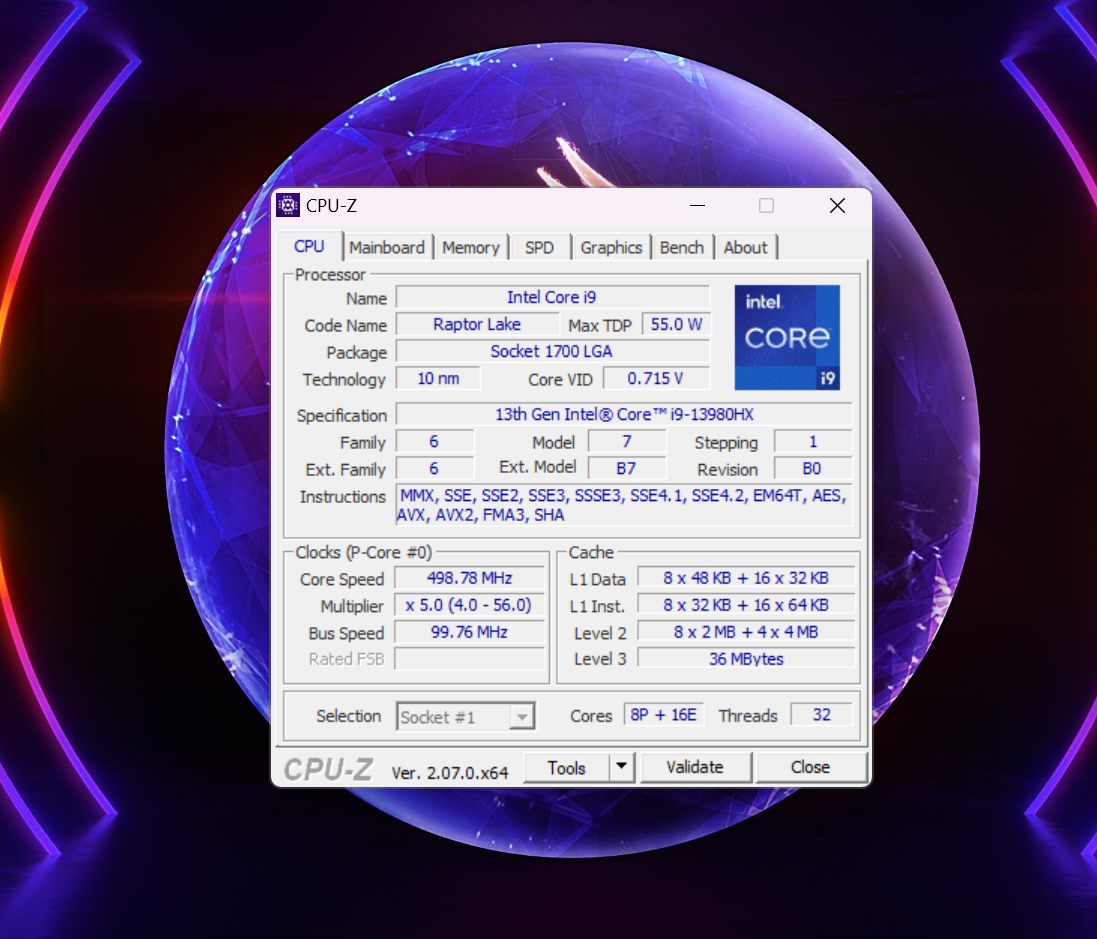Click the Level 2 cache value

(746, 632)
